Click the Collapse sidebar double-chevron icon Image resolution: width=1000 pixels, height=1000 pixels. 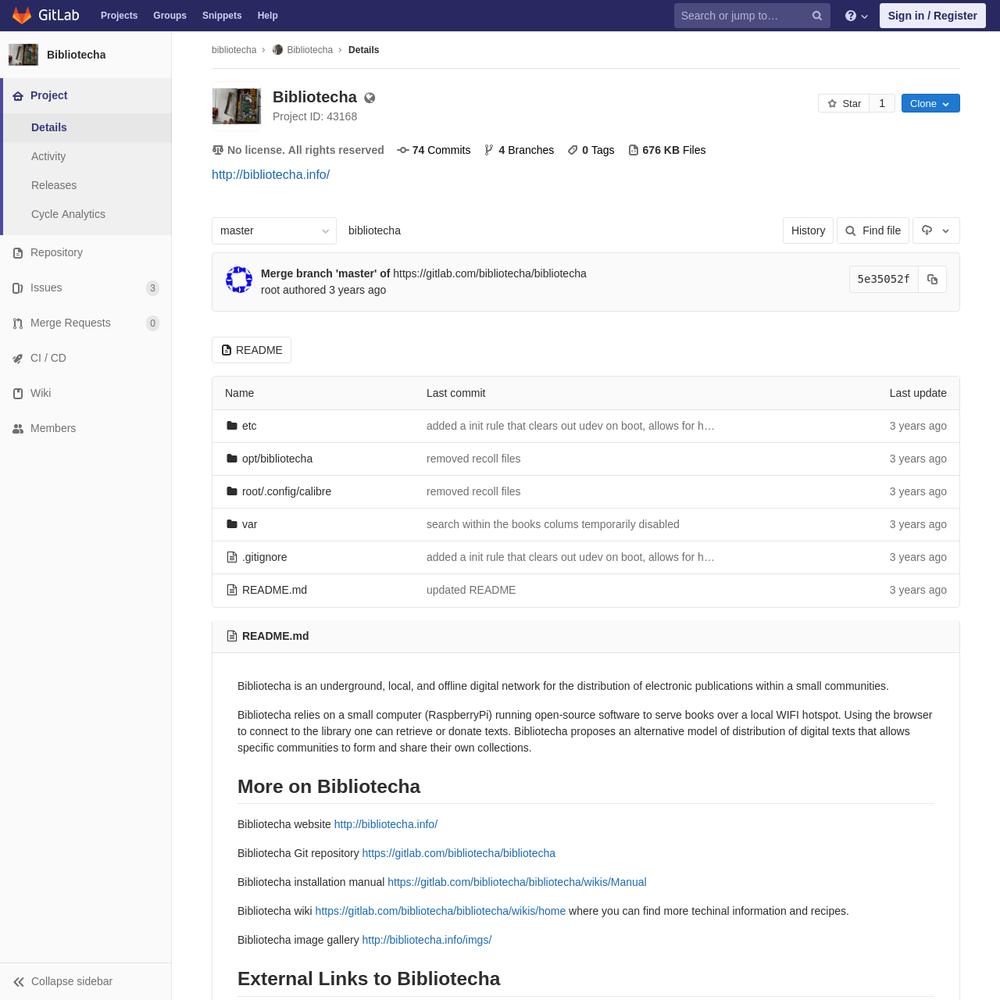click(19, 982)
